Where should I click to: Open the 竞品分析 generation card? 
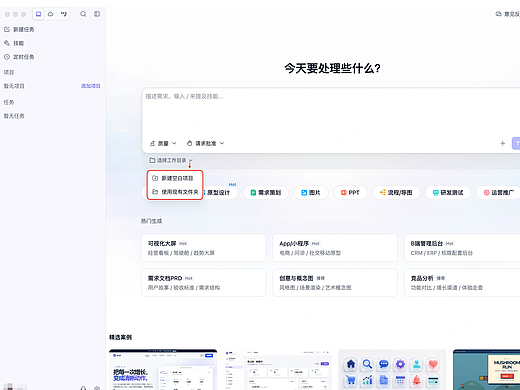[x=462, y=282]
